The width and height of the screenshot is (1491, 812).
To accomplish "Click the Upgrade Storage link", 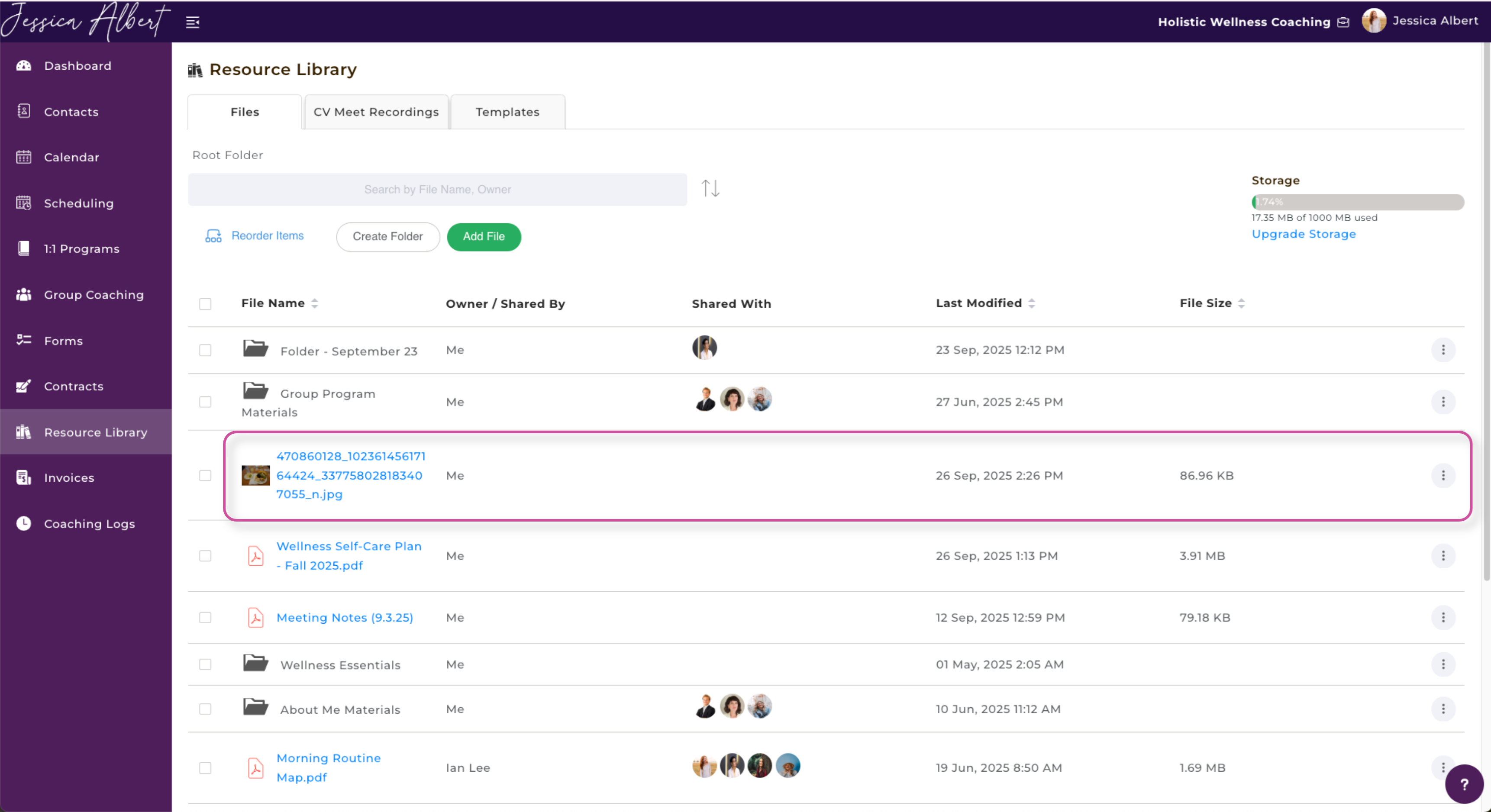I will point(1304,234).
